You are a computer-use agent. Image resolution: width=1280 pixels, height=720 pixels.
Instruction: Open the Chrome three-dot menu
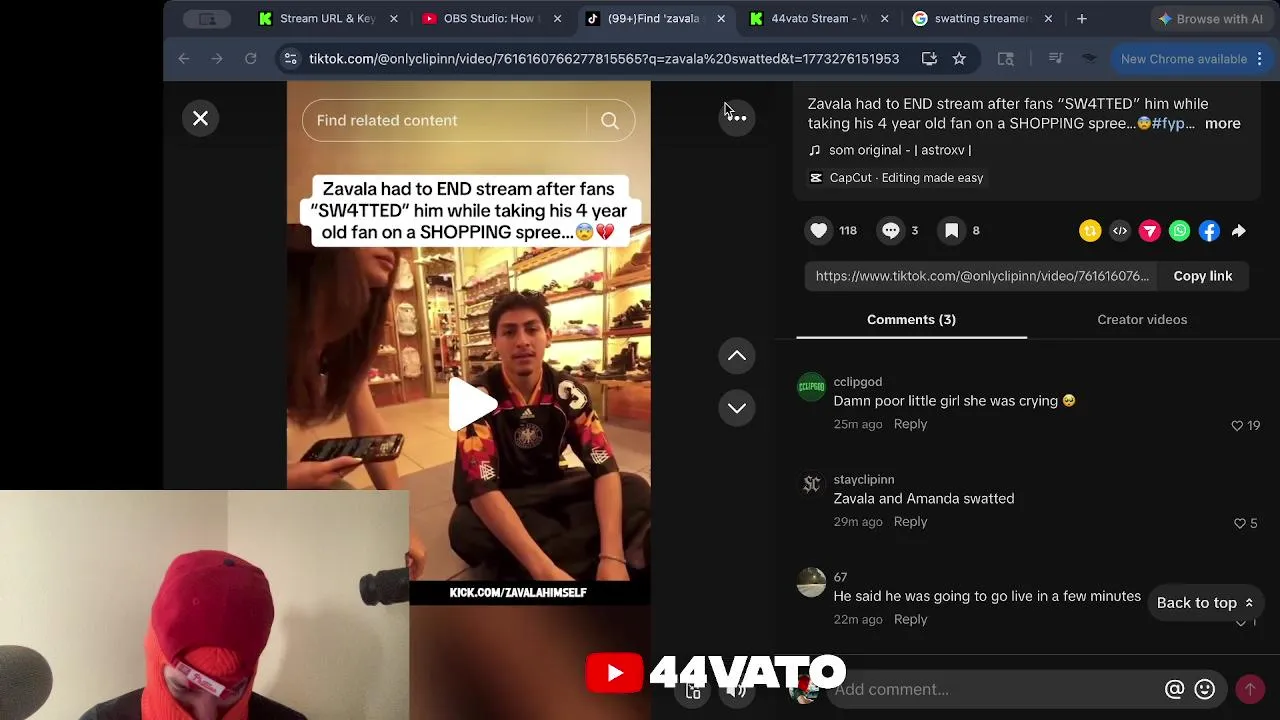[1259, 59]
